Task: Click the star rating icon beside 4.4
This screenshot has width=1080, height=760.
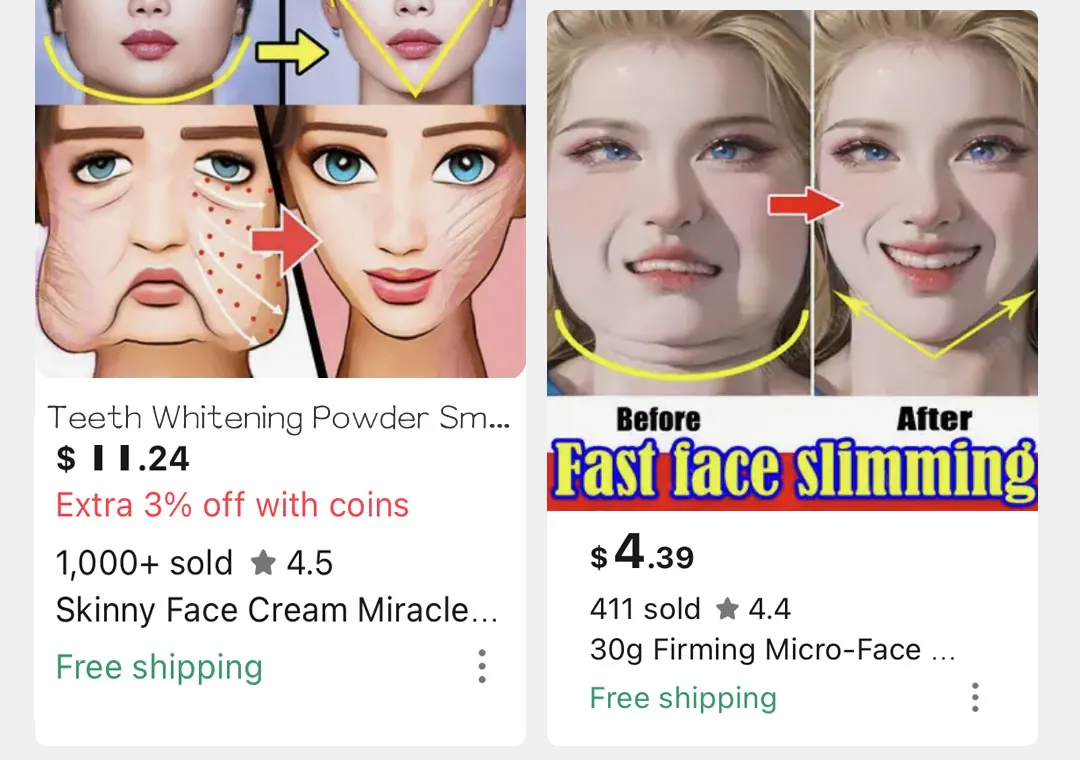Action: tap(727, 608)
